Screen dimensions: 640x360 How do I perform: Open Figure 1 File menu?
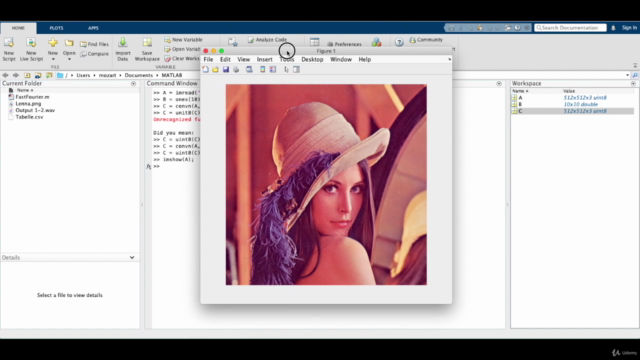[x=208, y=60]
